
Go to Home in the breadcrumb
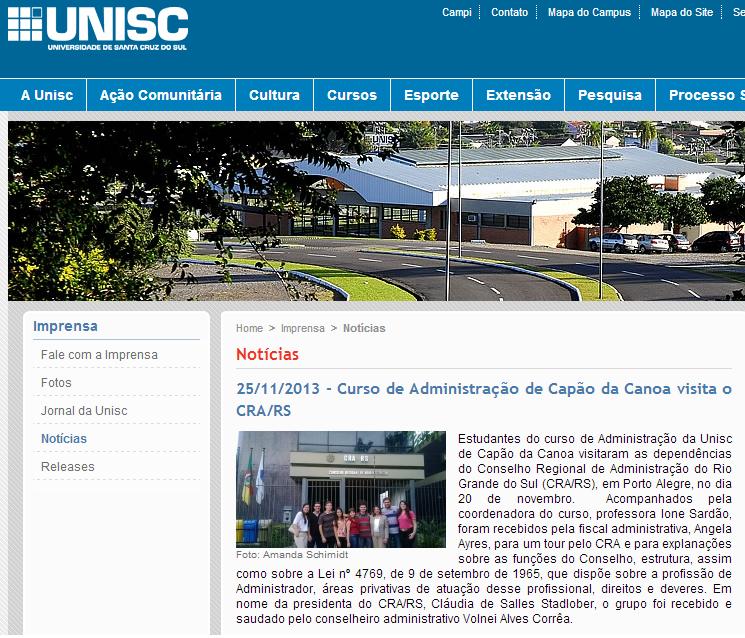point(249,328)
